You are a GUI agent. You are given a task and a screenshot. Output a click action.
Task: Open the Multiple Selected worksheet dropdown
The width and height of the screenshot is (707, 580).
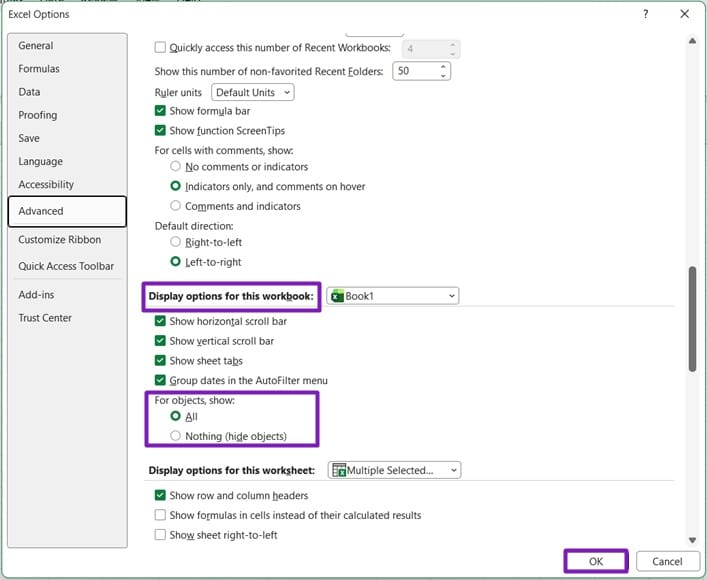tap(395, 470)
